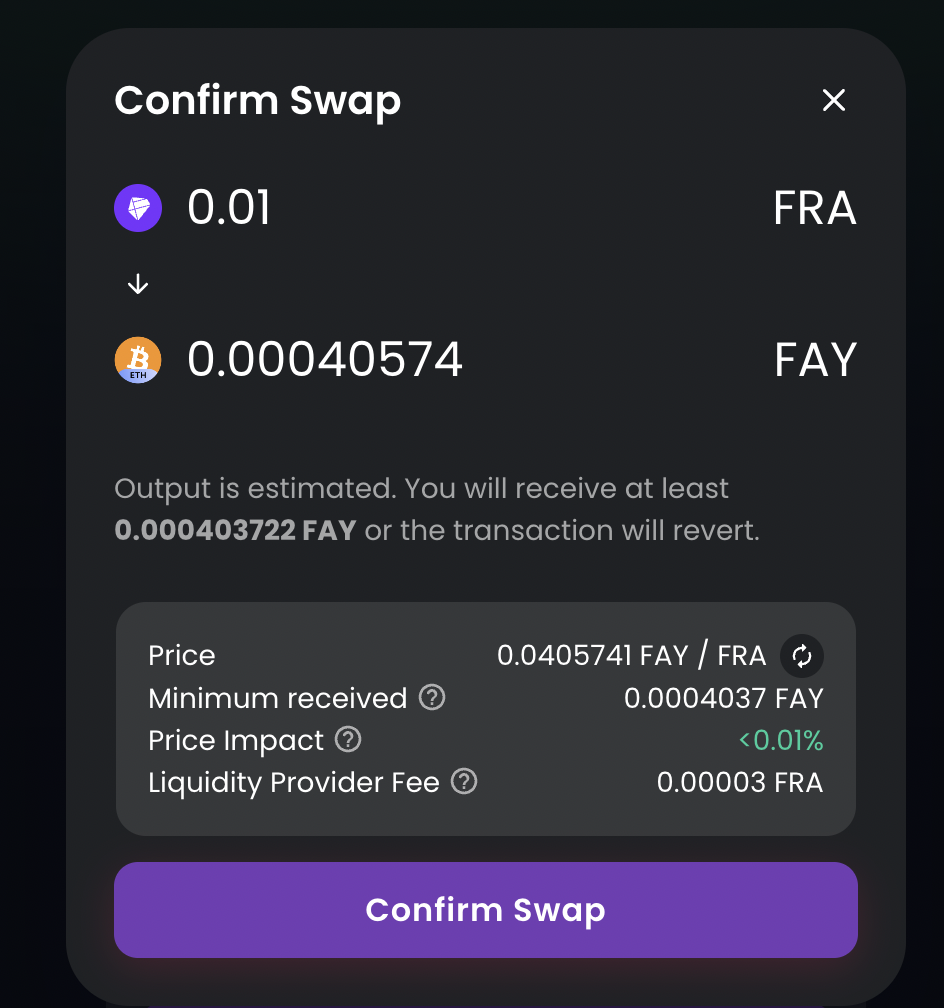Open the Price Impact help icon

[348, 740]
